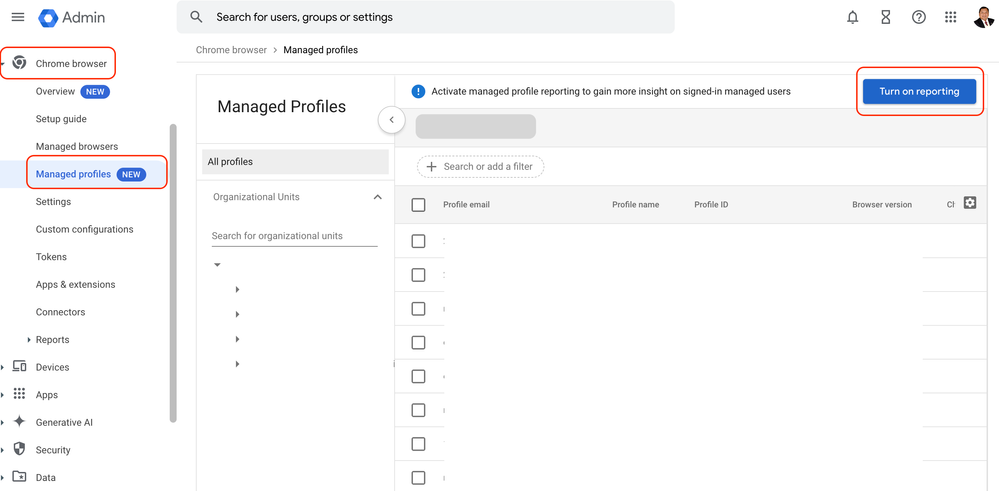Check the sixth profile row checkbox
This screenshot has width=999, height=491.
[x=418, y=410]
